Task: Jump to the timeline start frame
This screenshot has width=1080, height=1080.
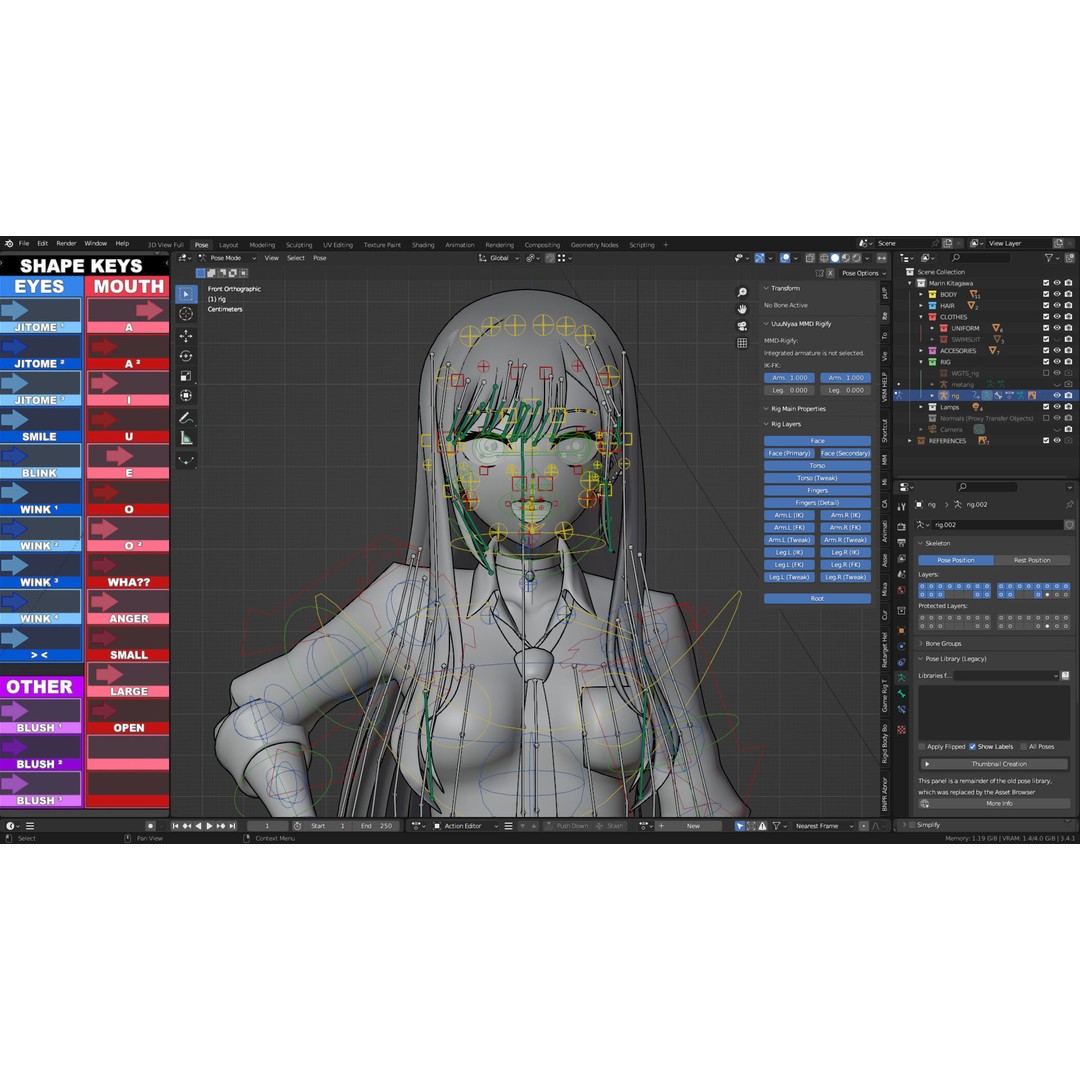Action: tap(176, 826)
